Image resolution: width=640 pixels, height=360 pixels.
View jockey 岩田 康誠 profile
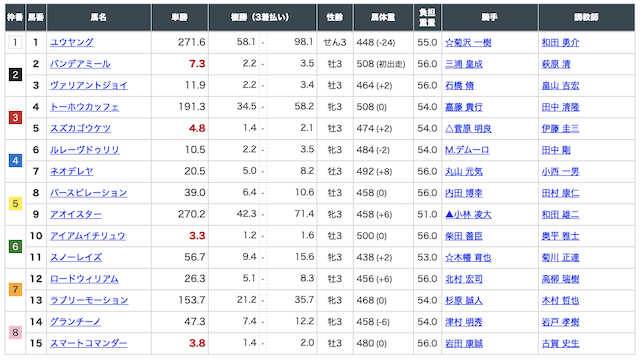click(x=464, y=343)
